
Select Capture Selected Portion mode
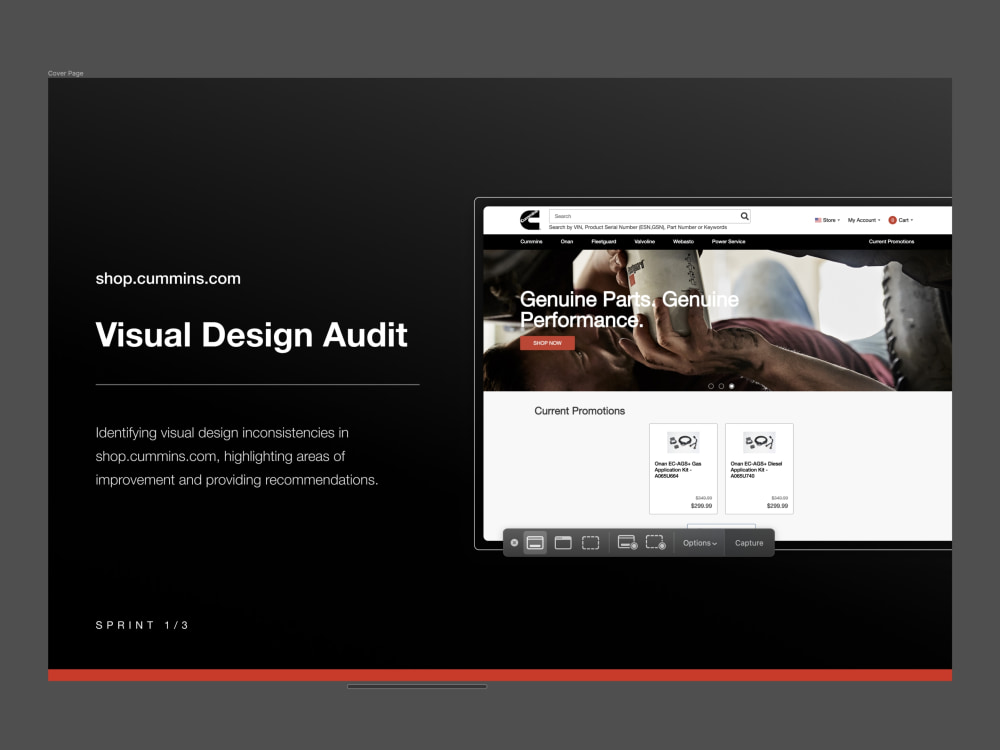coord(591,543)
